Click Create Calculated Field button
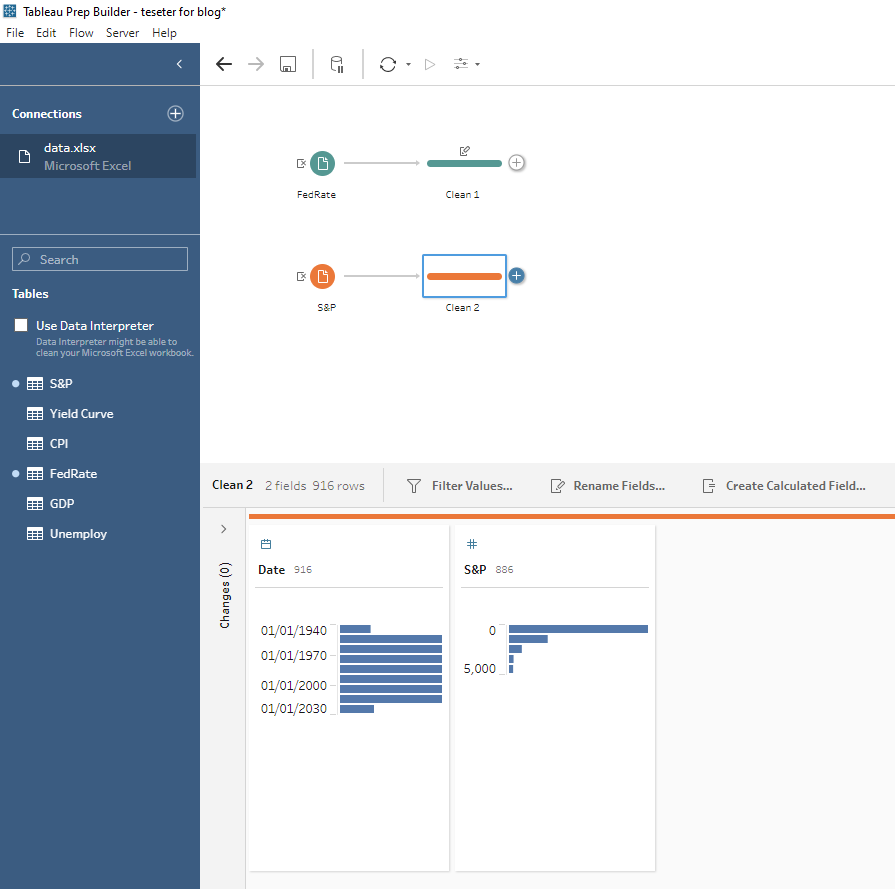Viewport: 895px width, 889px height. coord(784,486)
